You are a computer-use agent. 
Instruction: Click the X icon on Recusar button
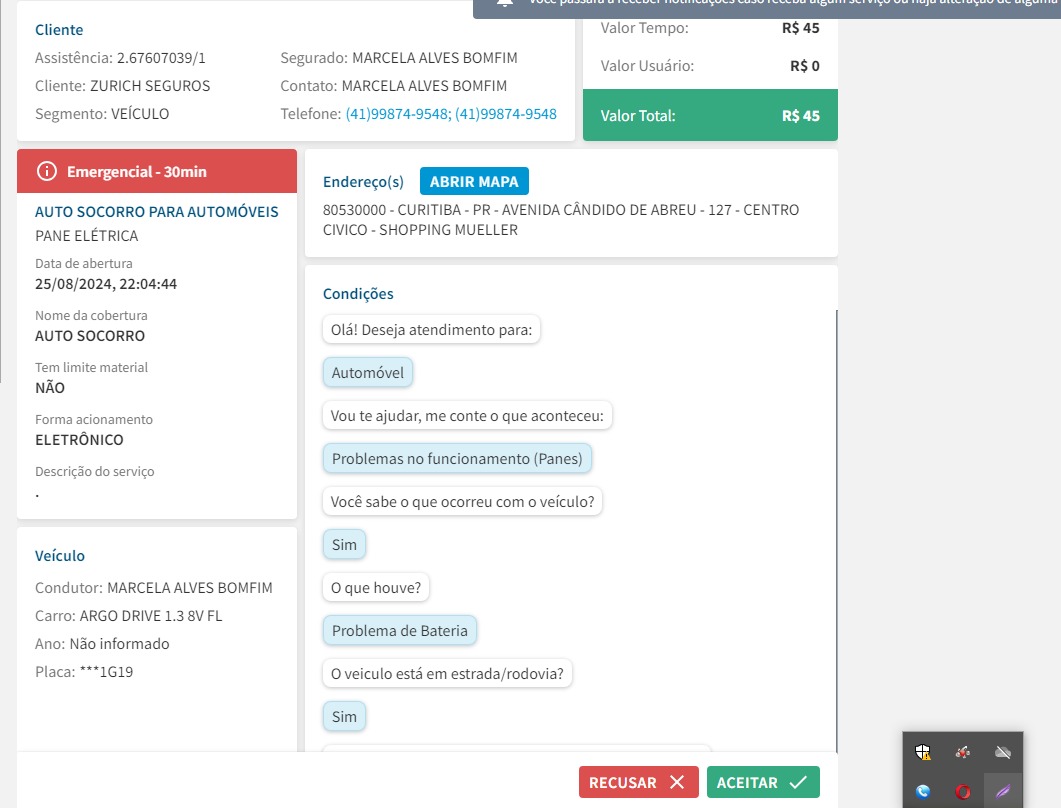677,783
